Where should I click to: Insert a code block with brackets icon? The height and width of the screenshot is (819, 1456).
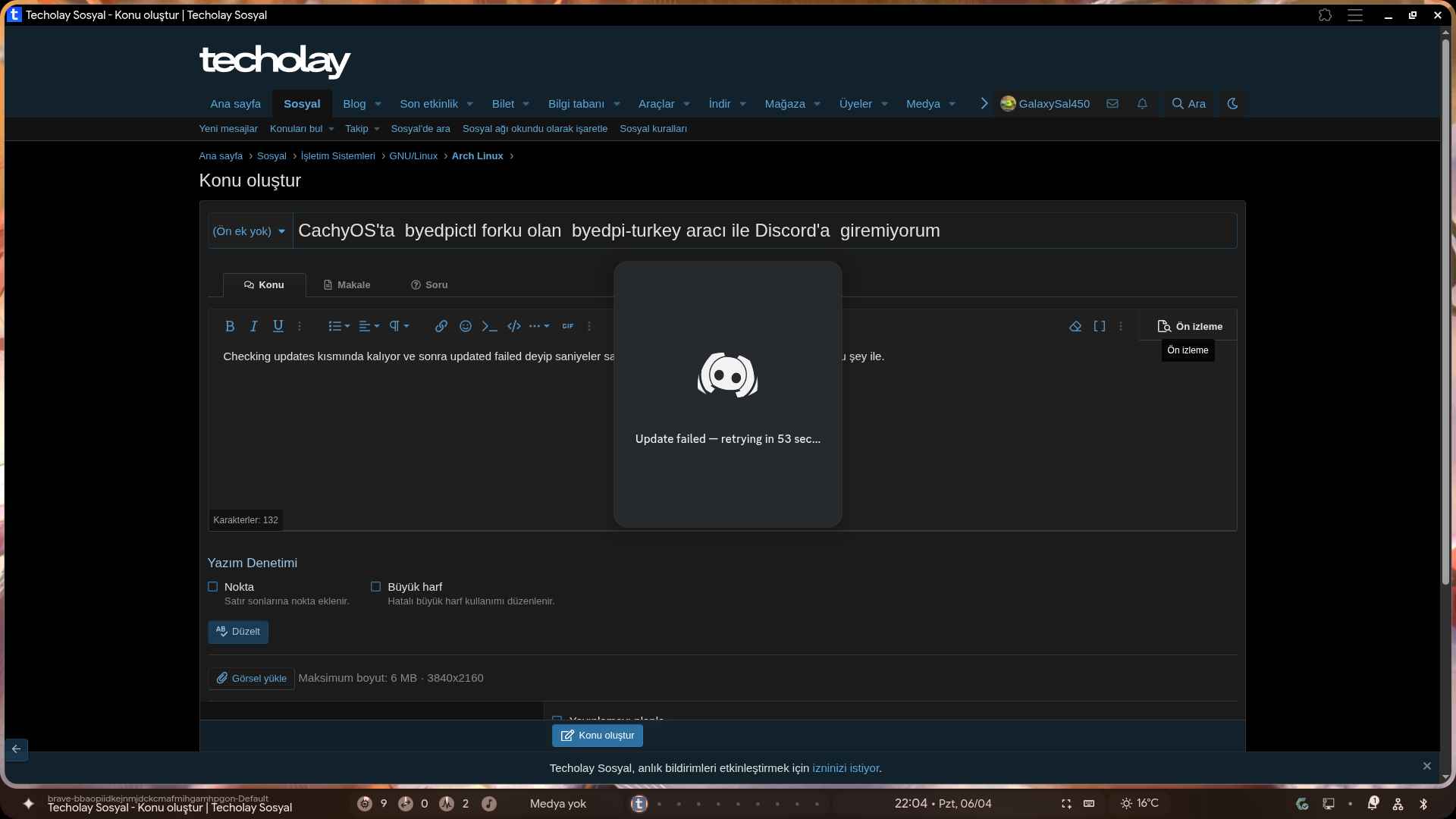[514, 326]
